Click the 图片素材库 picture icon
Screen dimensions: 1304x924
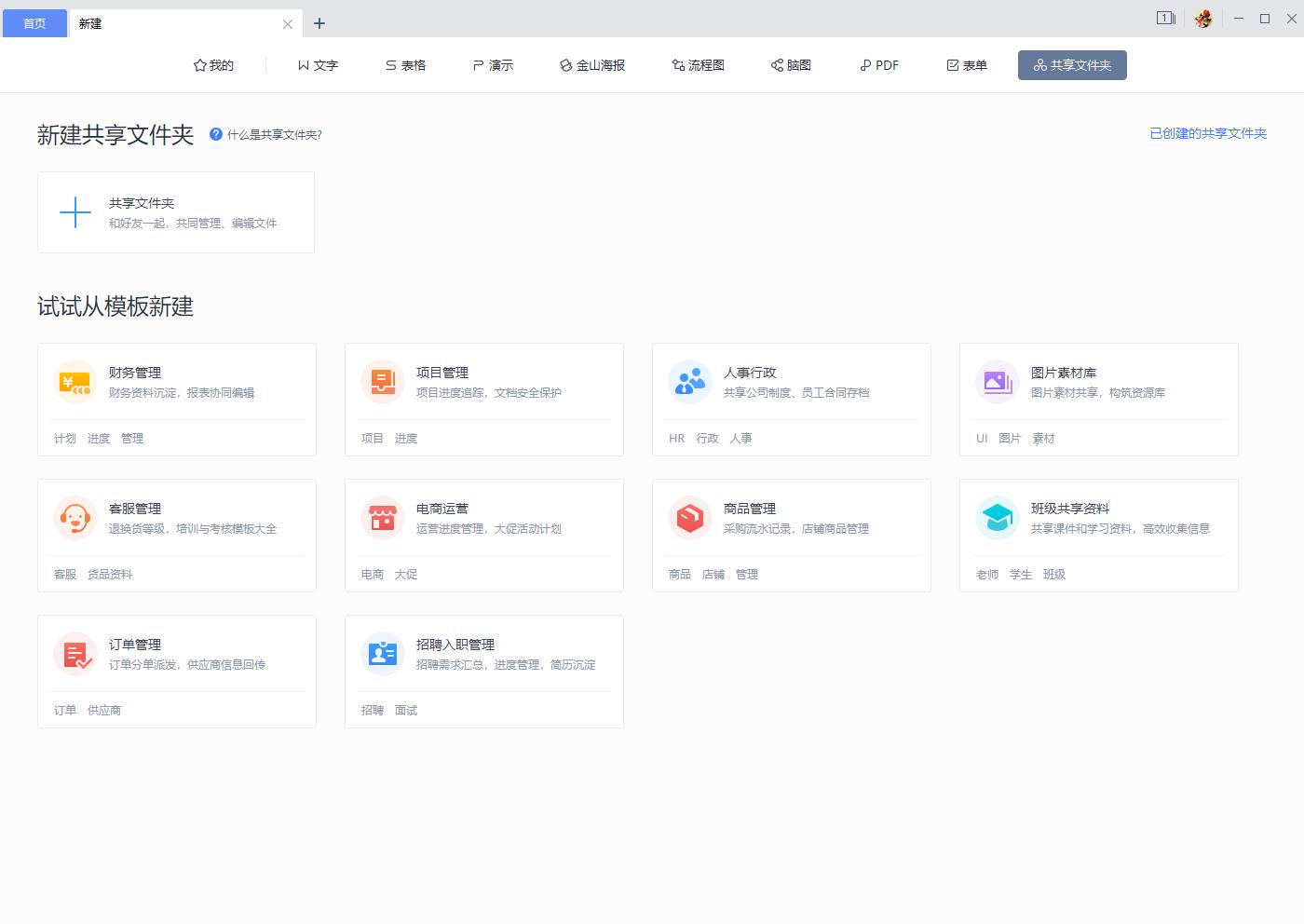[x=998, y=382]
